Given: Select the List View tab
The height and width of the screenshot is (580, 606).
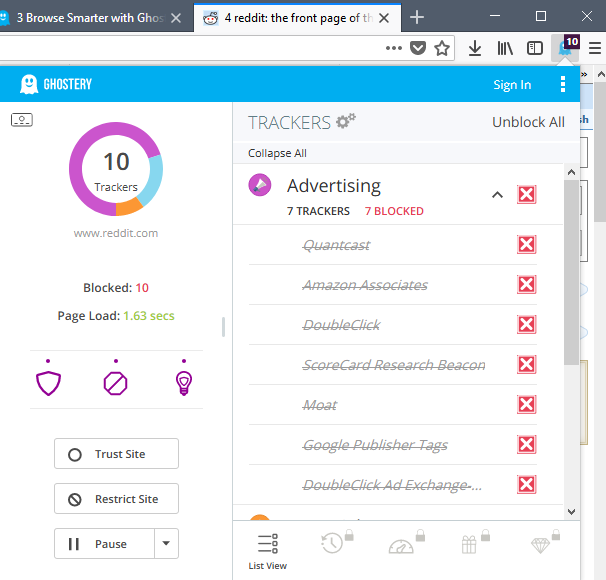Looking at the screenshot, I should point(267,550).
